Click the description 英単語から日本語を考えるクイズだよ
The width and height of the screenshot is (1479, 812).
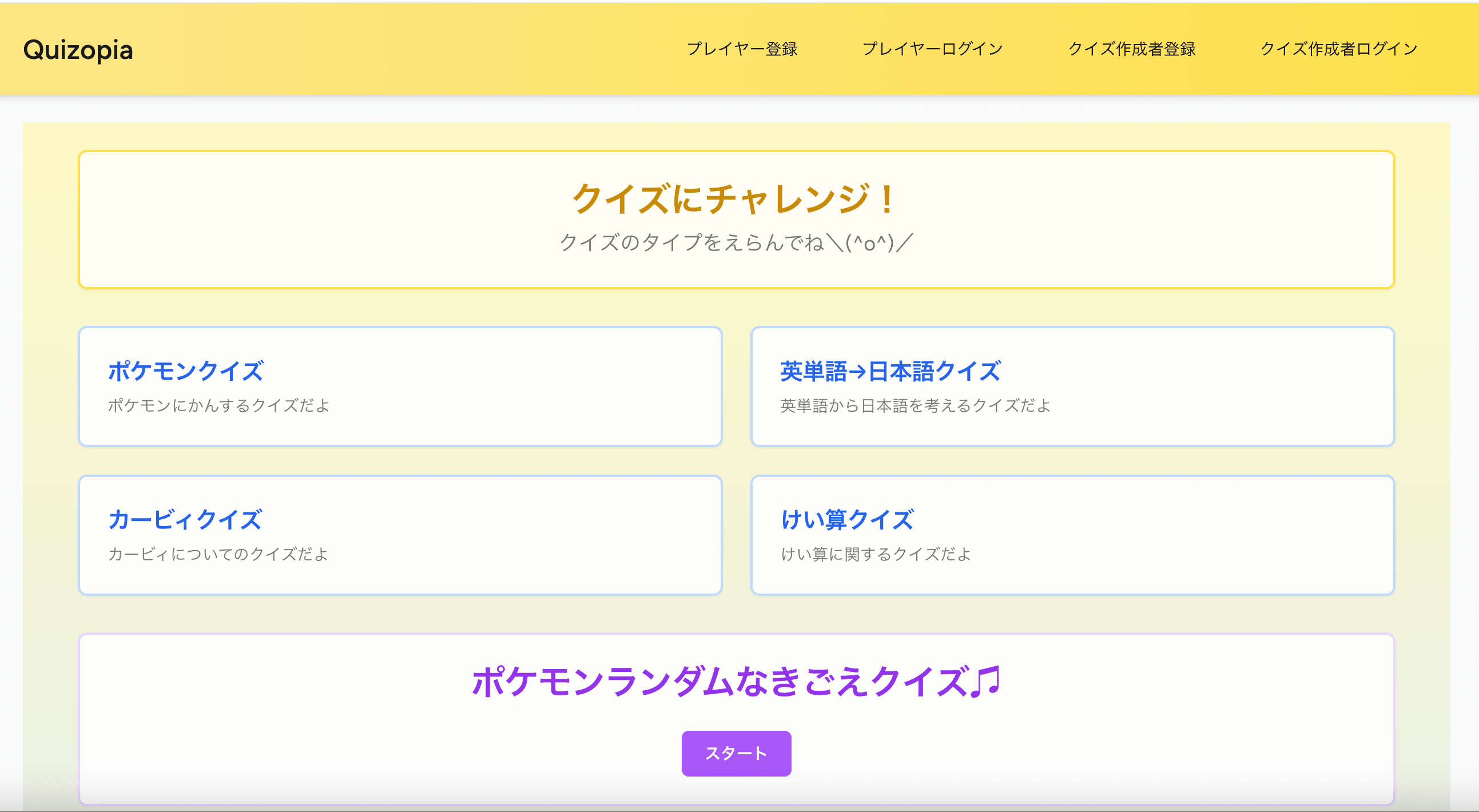(915, 405)
